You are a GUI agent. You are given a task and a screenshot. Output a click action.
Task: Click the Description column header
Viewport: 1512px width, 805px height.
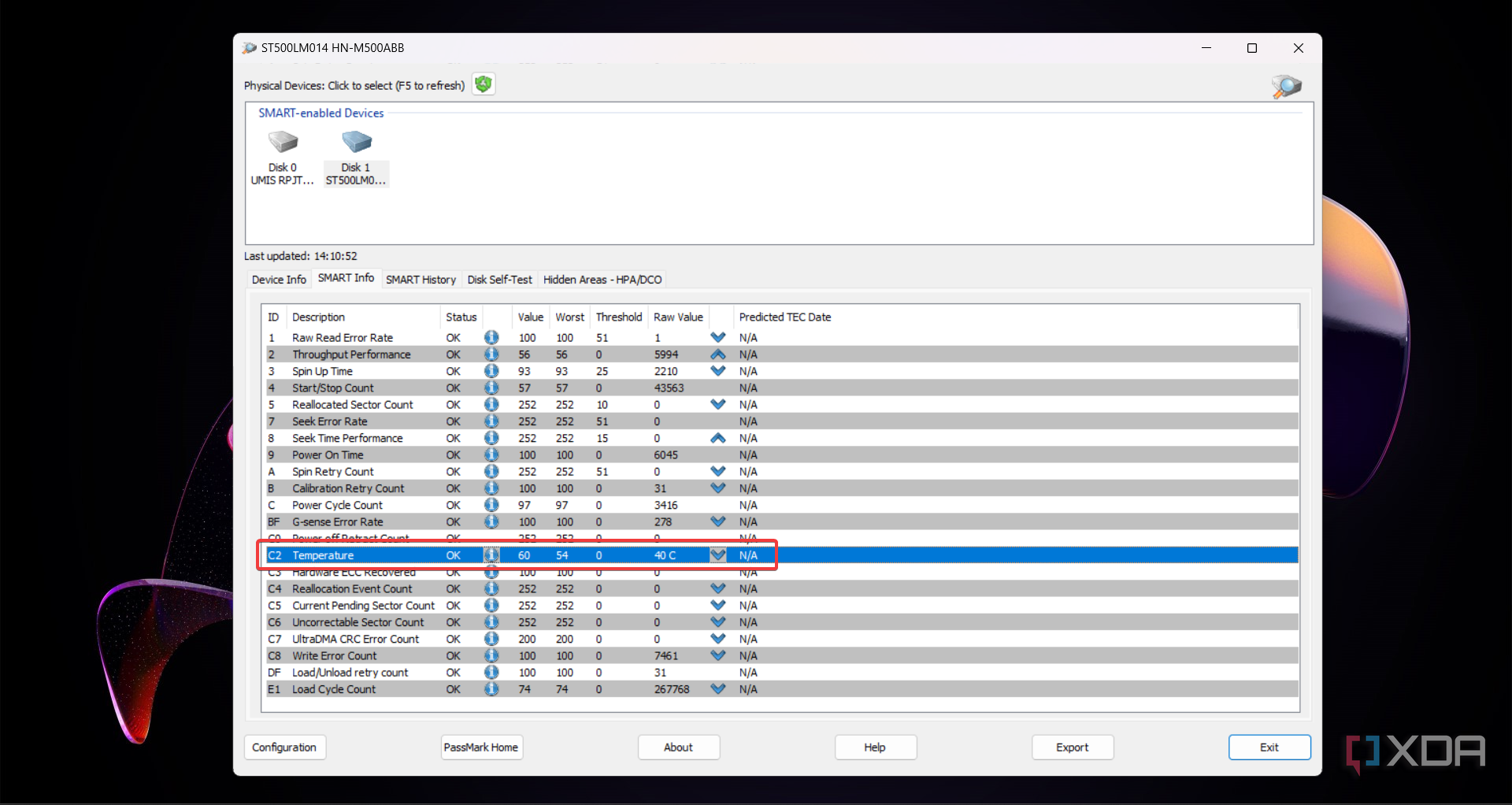click(x=363, y=317)
